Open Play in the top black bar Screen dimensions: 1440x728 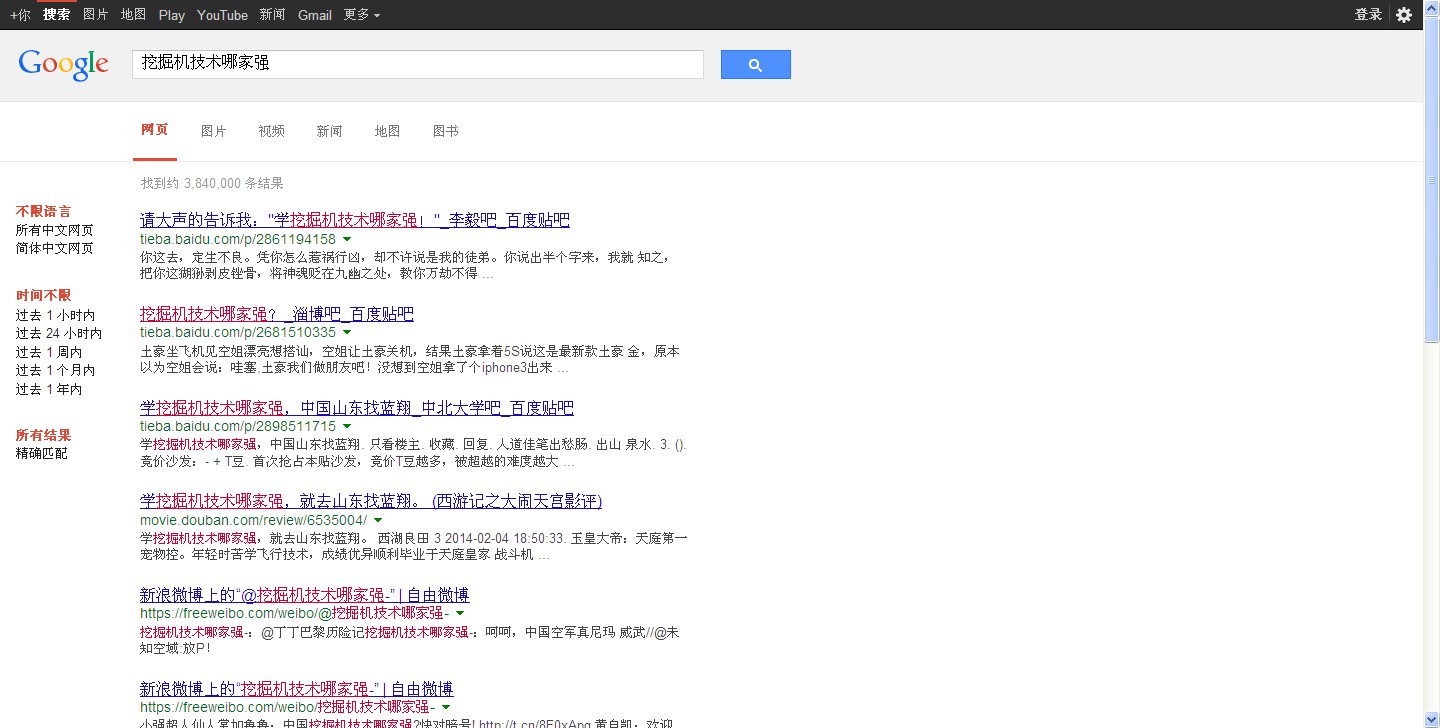click(171, 15)
